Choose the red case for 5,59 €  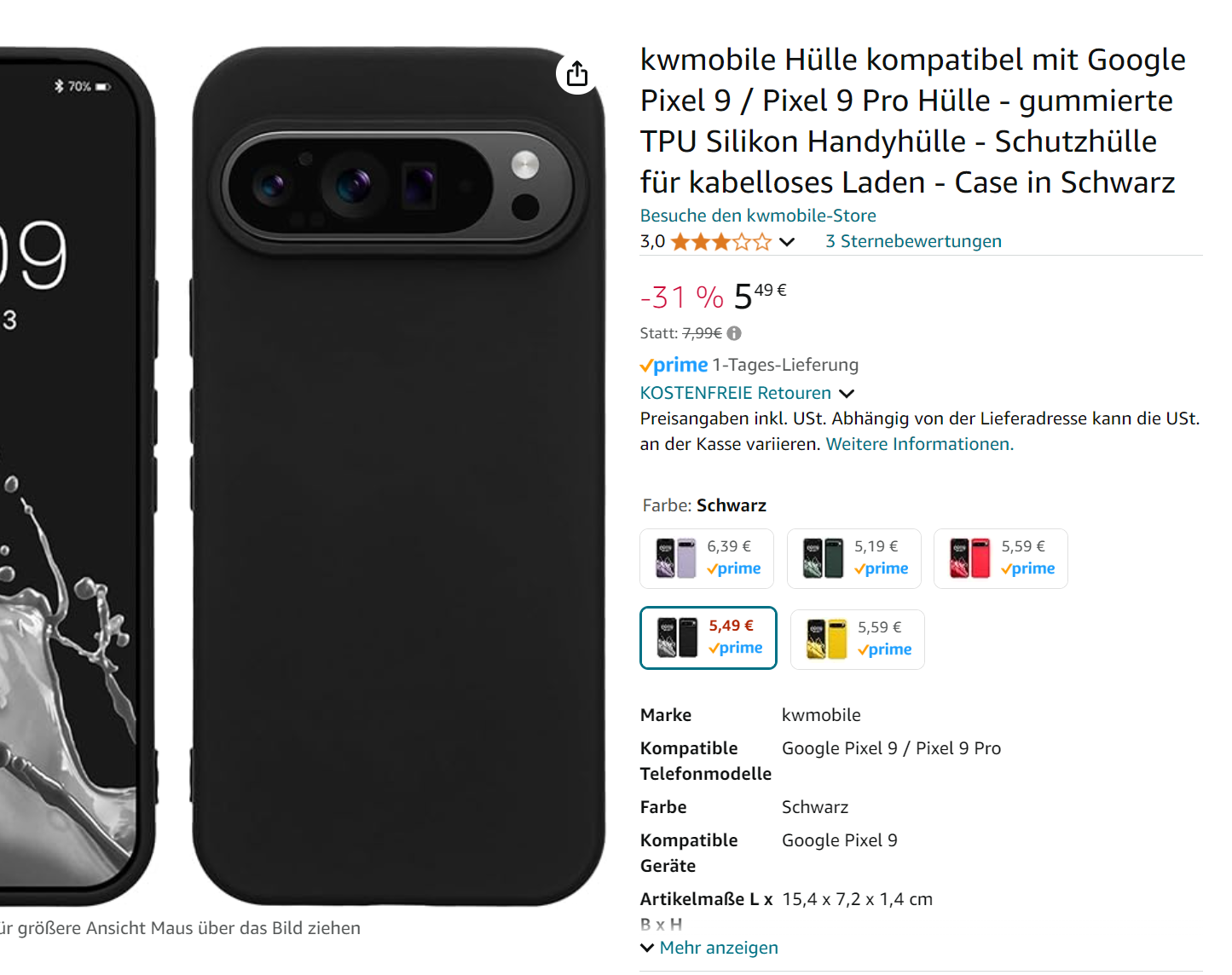click(1000, 558)
